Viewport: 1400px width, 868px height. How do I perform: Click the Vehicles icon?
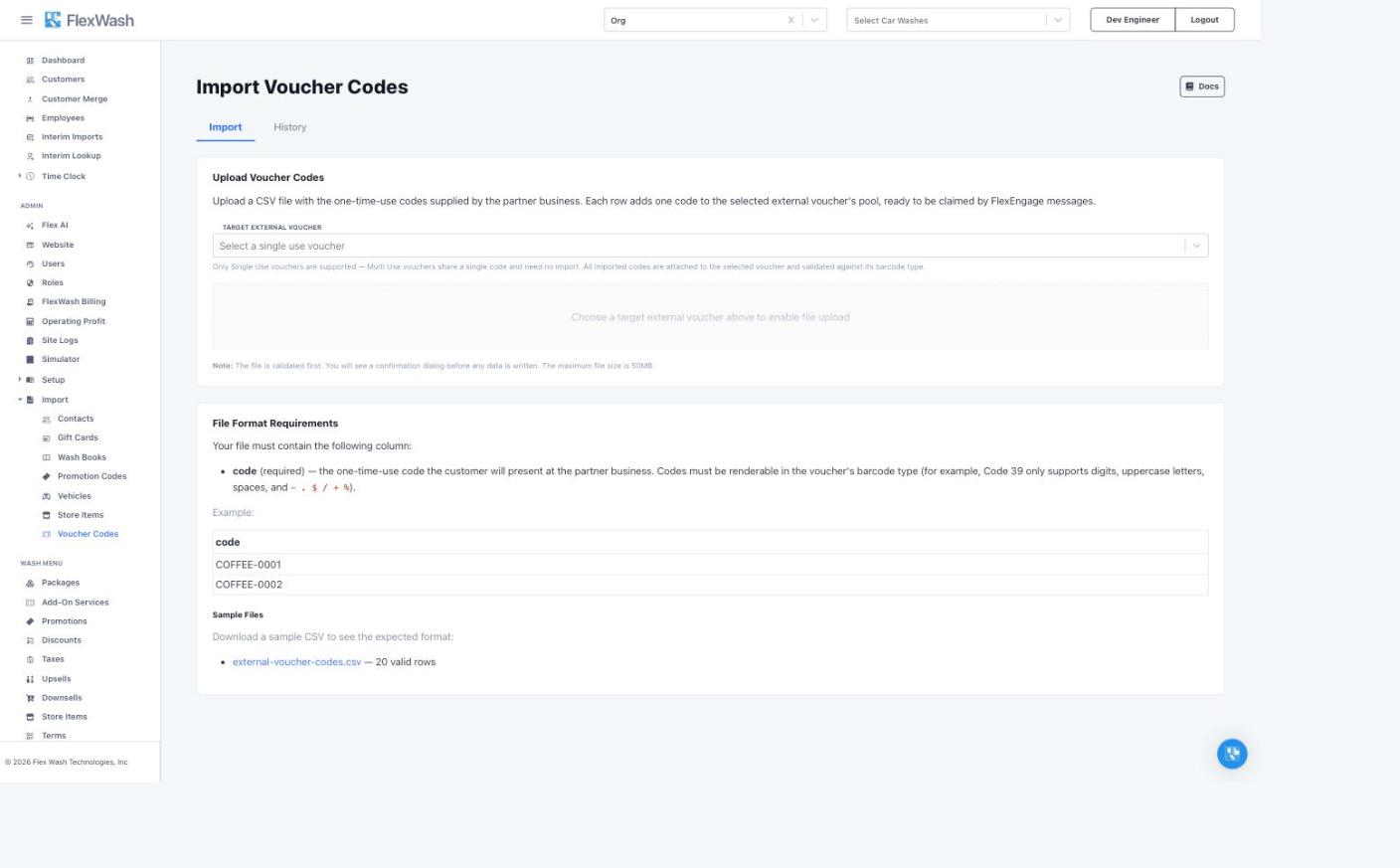pos(46,496)
